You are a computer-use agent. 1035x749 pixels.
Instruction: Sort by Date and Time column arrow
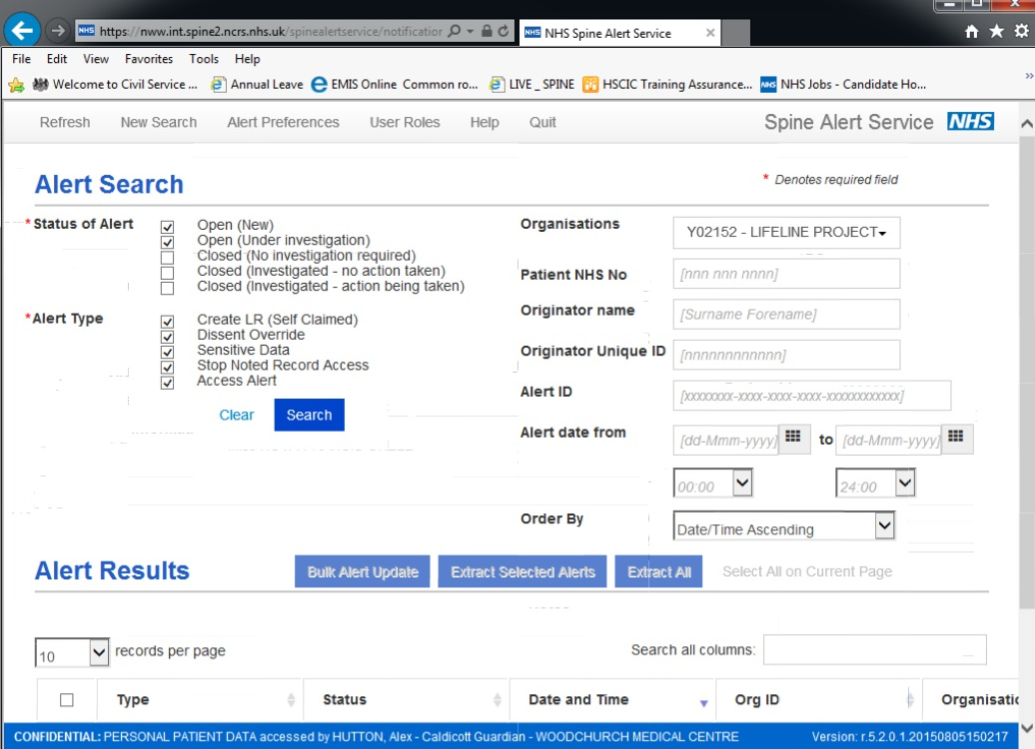[x=704, y=703]
